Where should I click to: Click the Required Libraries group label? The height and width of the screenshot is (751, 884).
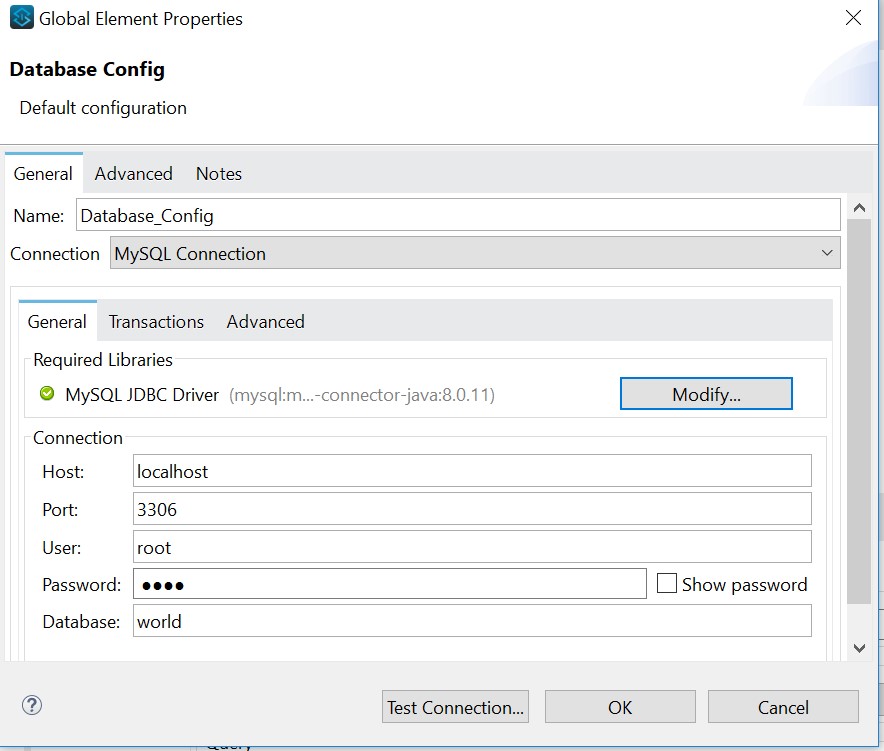pos(103,360)
